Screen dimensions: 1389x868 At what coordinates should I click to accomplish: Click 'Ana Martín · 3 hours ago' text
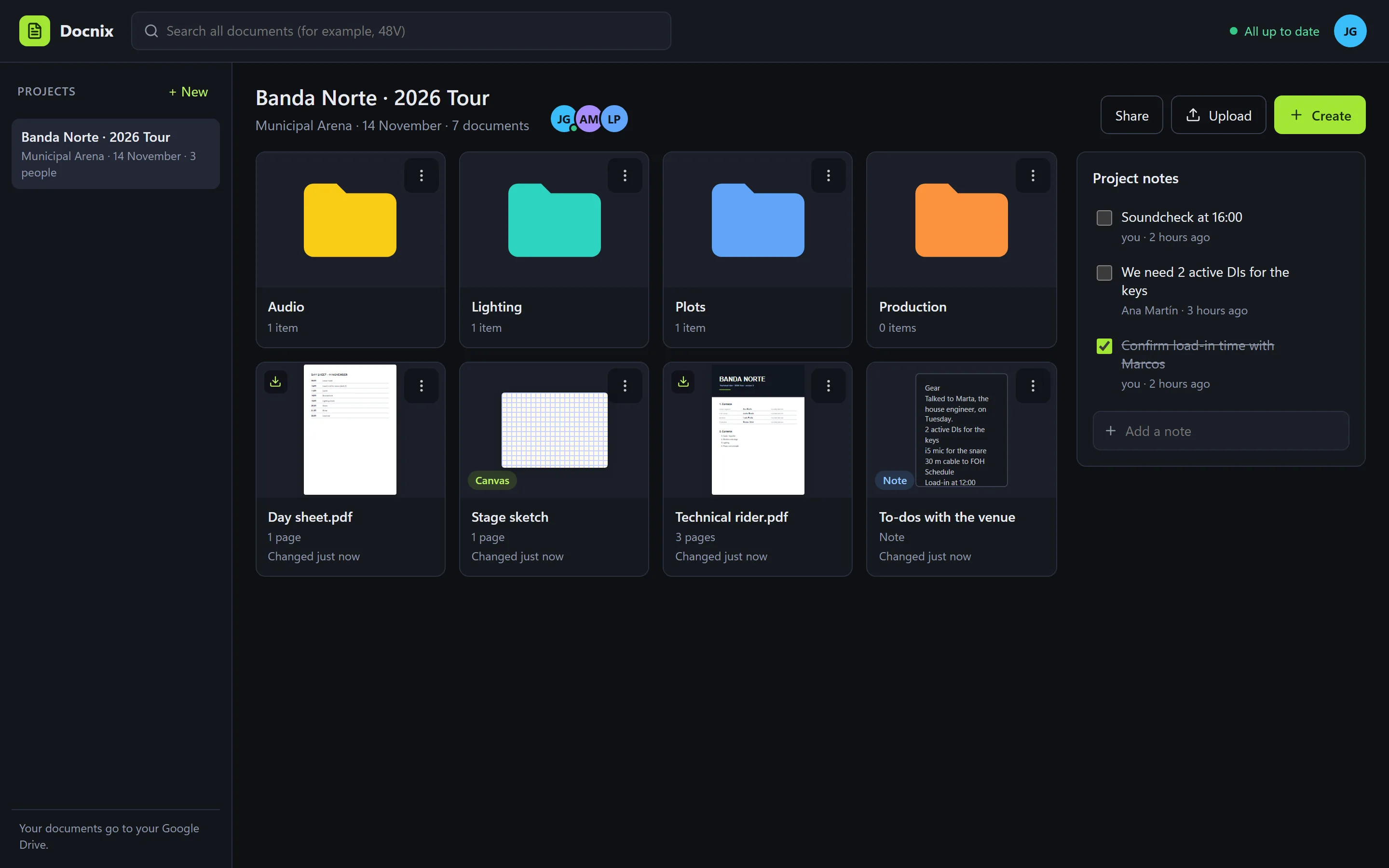[1184, 311]
